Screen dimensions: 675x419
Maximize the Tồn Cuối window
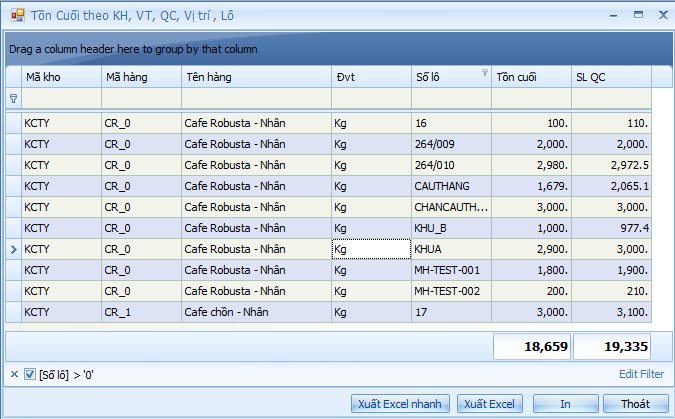(637, 15)
